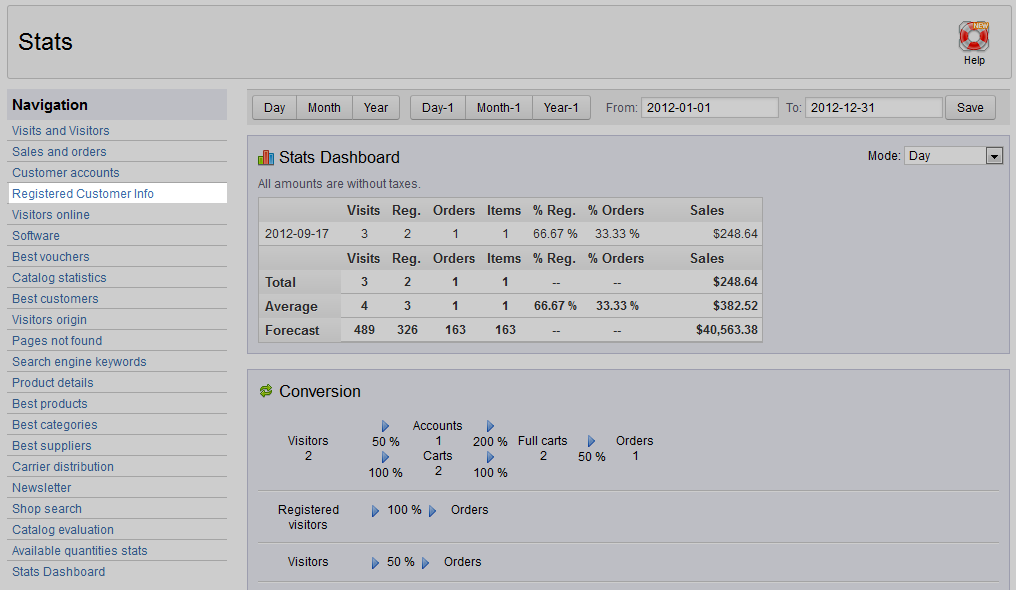
Task: View Carrier distribution stats
Action: tap(63, 467)
